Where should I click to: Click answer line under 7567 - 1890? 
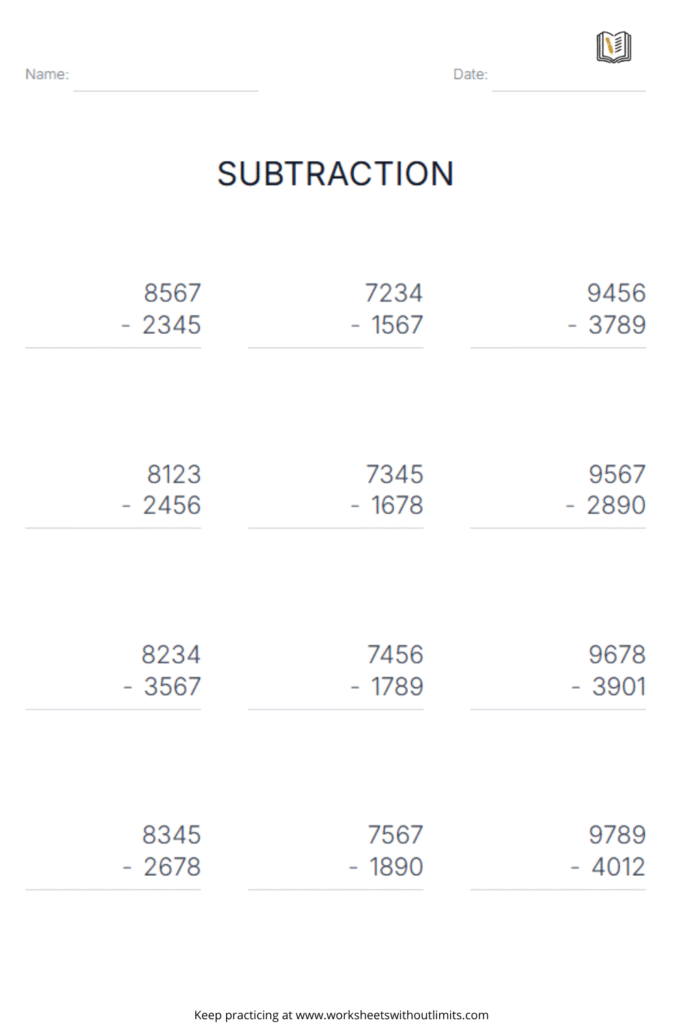[x=336, y=889]
